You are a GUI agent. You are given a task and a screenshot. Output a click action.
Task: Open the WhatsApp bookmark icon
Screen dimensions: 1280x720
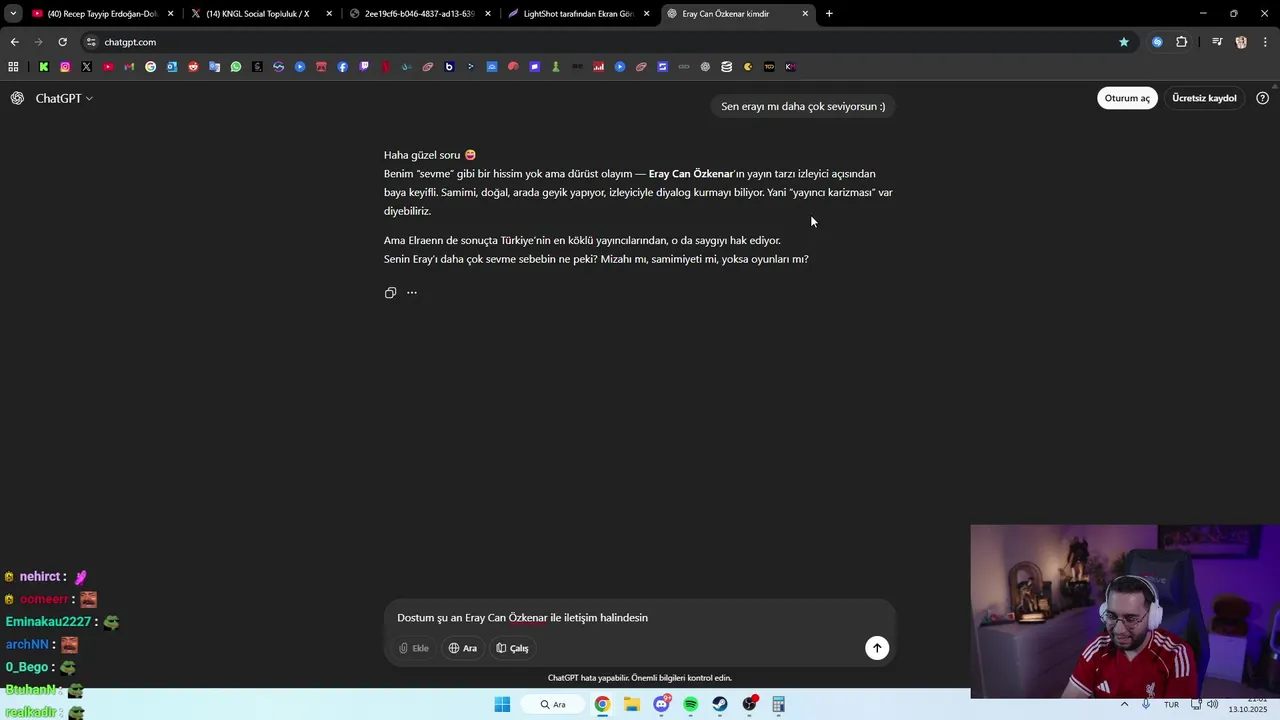coord(236,67)
